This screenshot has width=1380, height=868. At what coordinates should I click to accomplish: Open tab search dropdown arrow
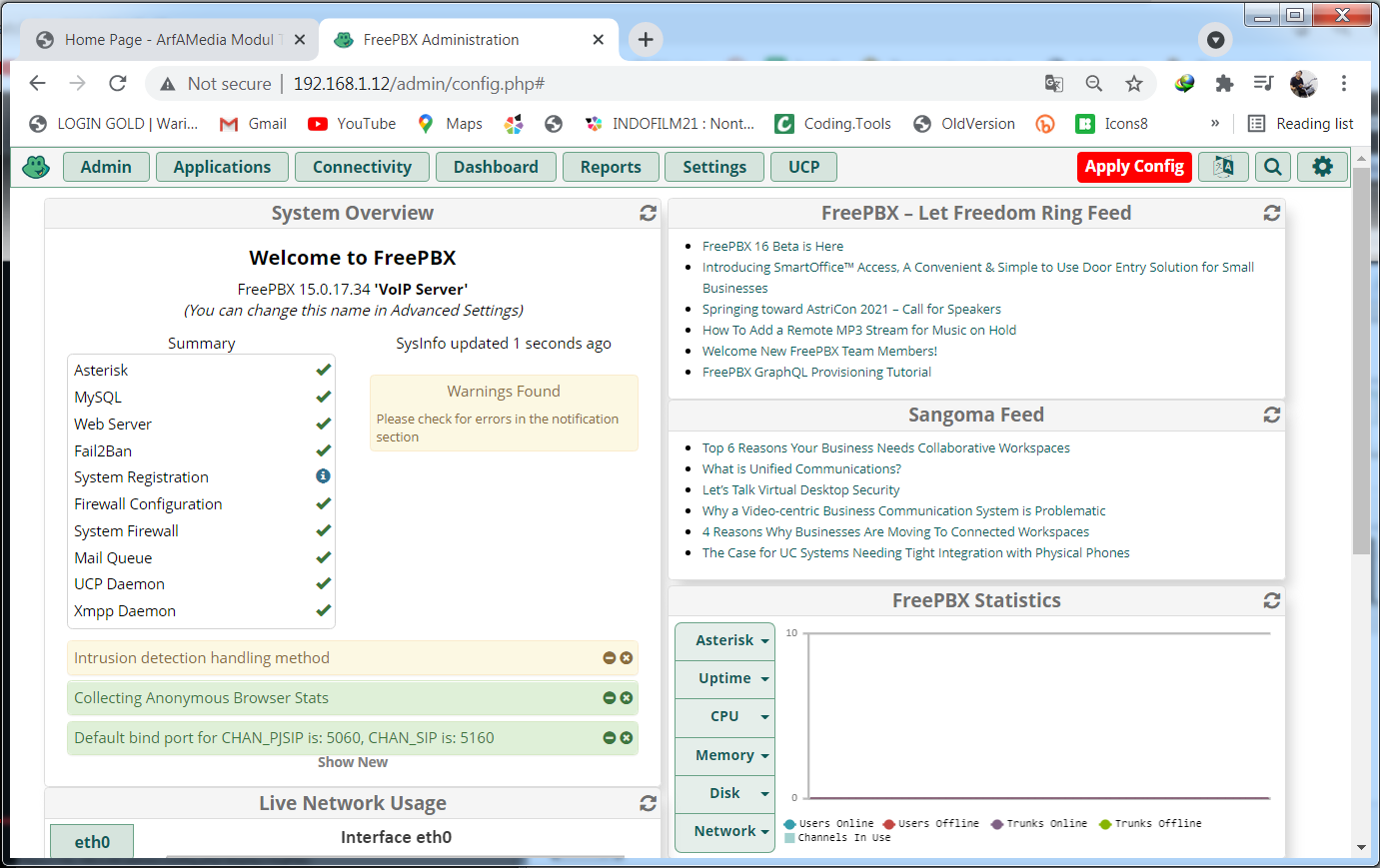[1215, 40]
